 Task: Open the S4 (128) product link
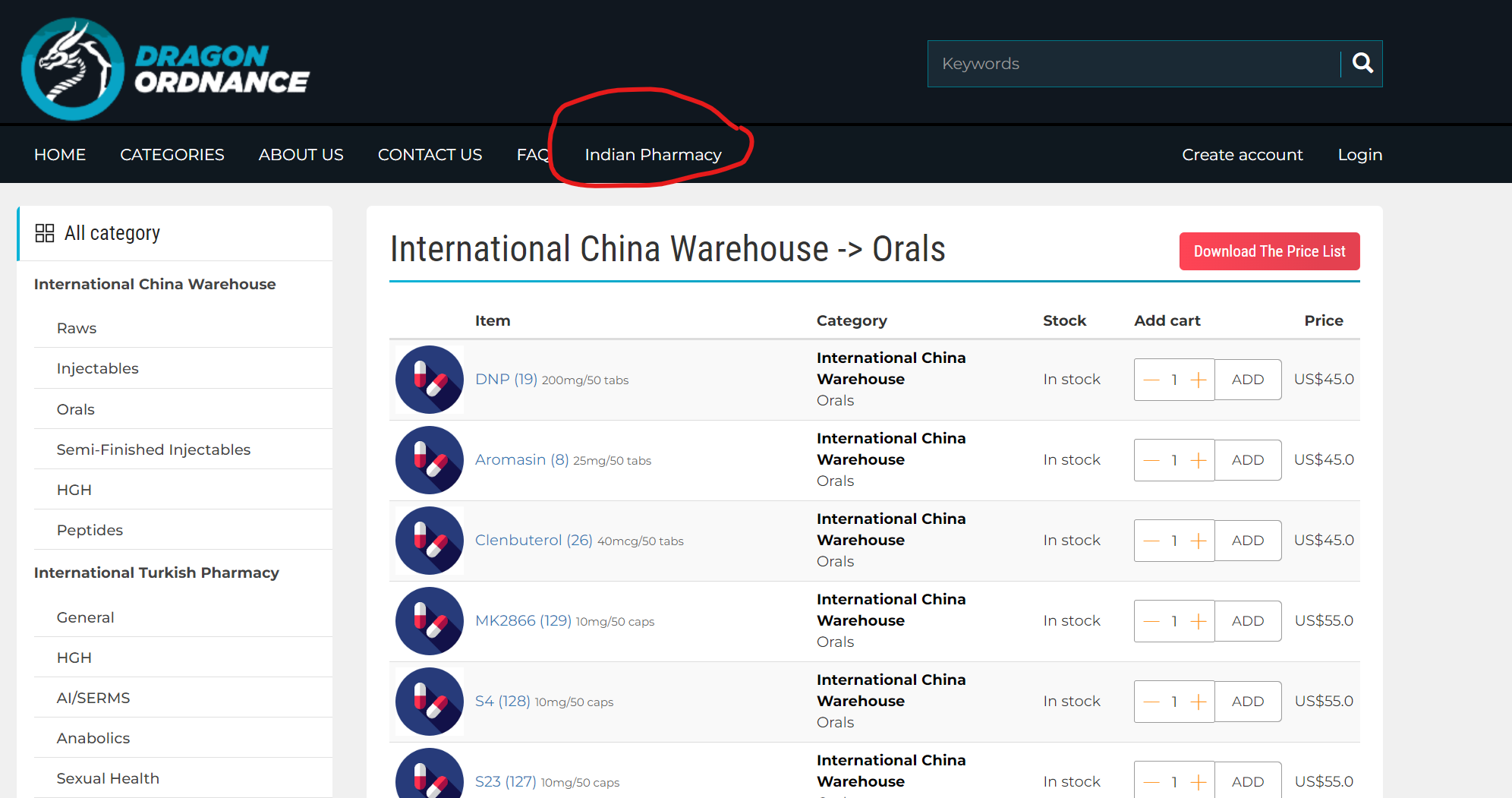502,701
